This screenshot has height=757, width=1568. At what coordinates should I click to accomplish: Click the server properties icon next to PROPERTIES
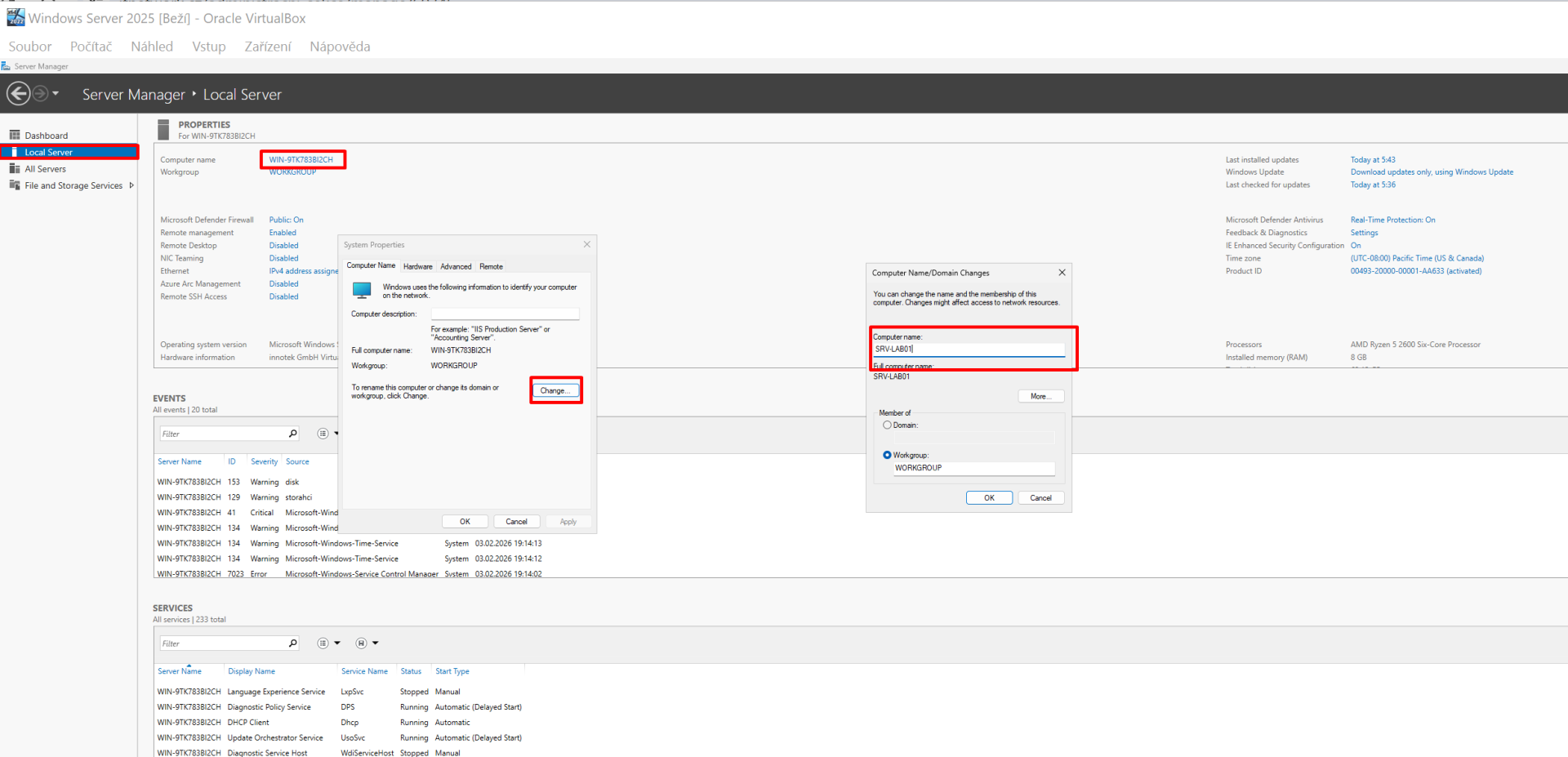coord(163,129)
